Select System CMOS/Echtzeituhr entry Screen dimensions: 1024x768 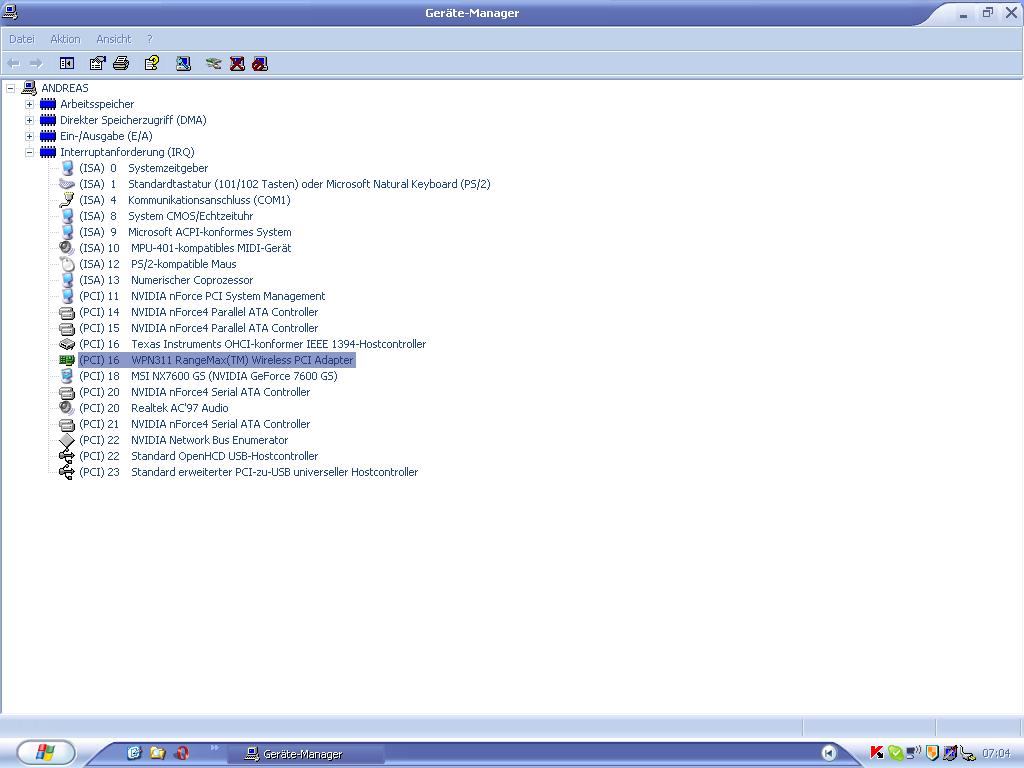pyautogui.click(x=165, y=216)
